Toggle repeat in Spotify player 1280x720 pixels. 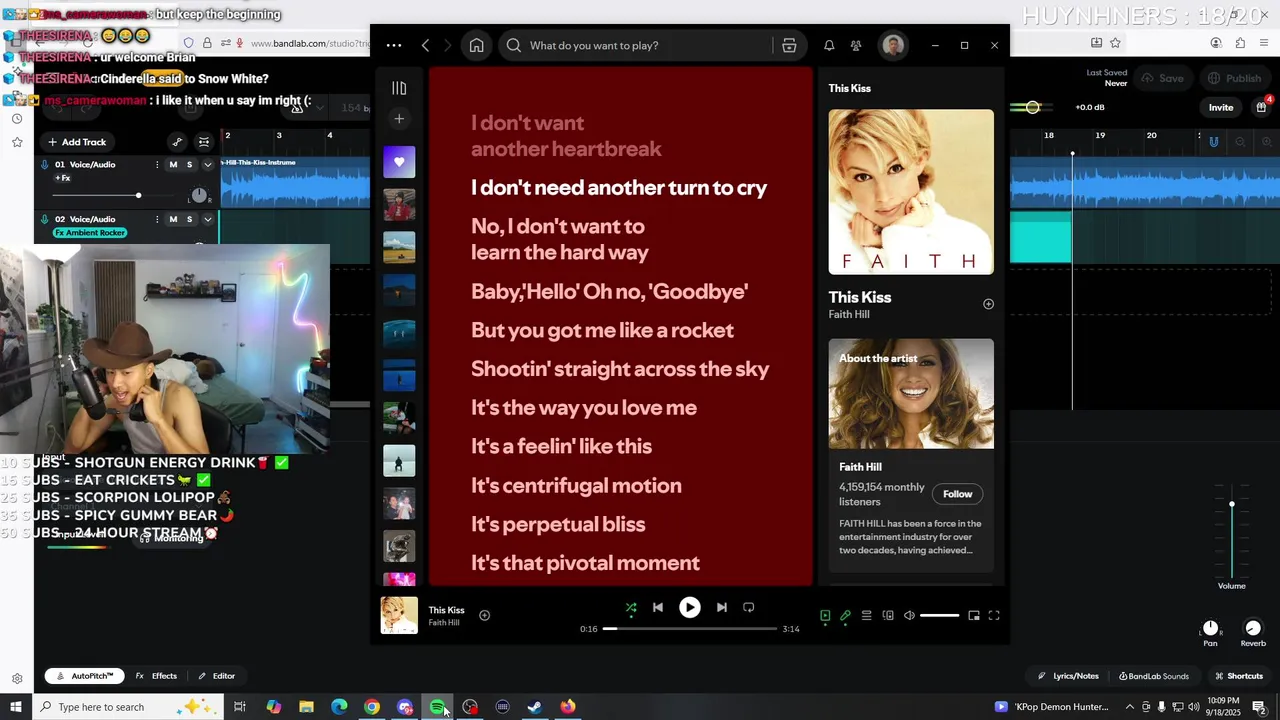pos(749,607)
